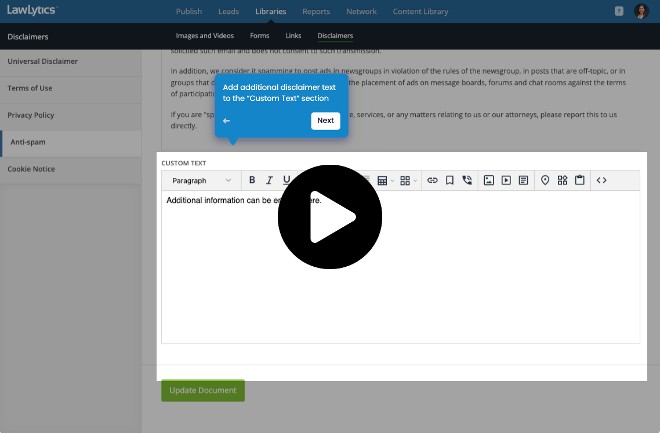Click the 'Additional information can be' text
This screenshot has height=433, width=660.
219,200
